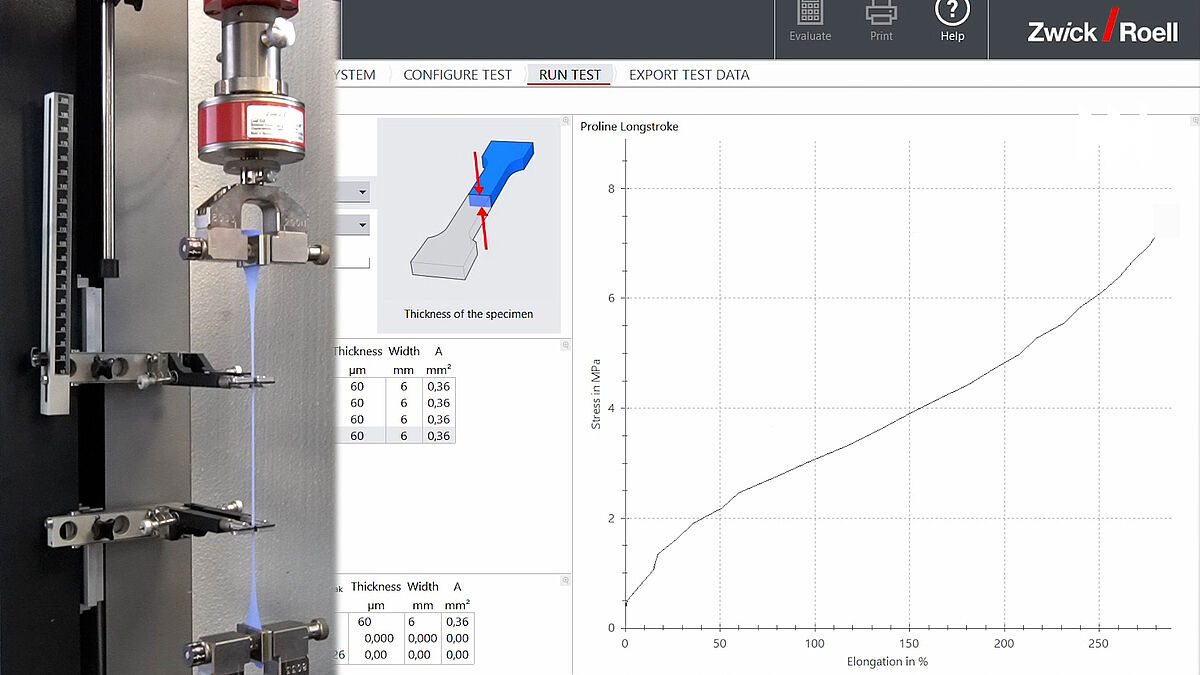Select the RUN TEST tab
Image resolution: width=1200 pixels, height=675 pixels.
pos(569,75)
